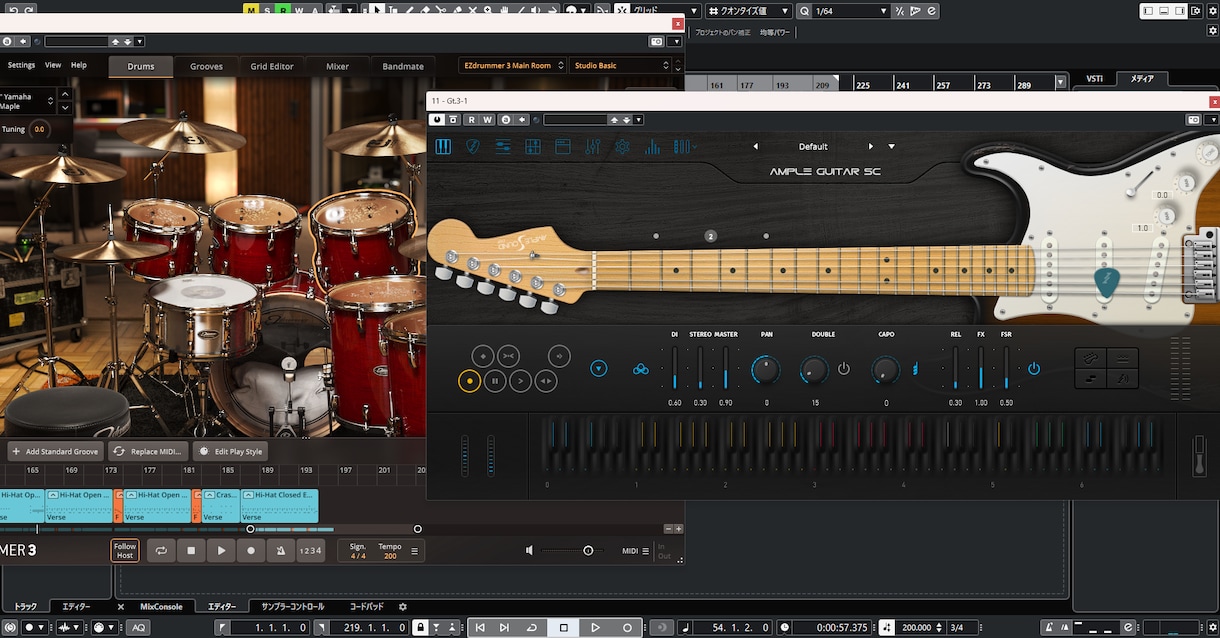The height and width of the screenshot is (638, 1220).
Task: Open the Ample Guitar mixer faders icon
Action: coord(592,147)
